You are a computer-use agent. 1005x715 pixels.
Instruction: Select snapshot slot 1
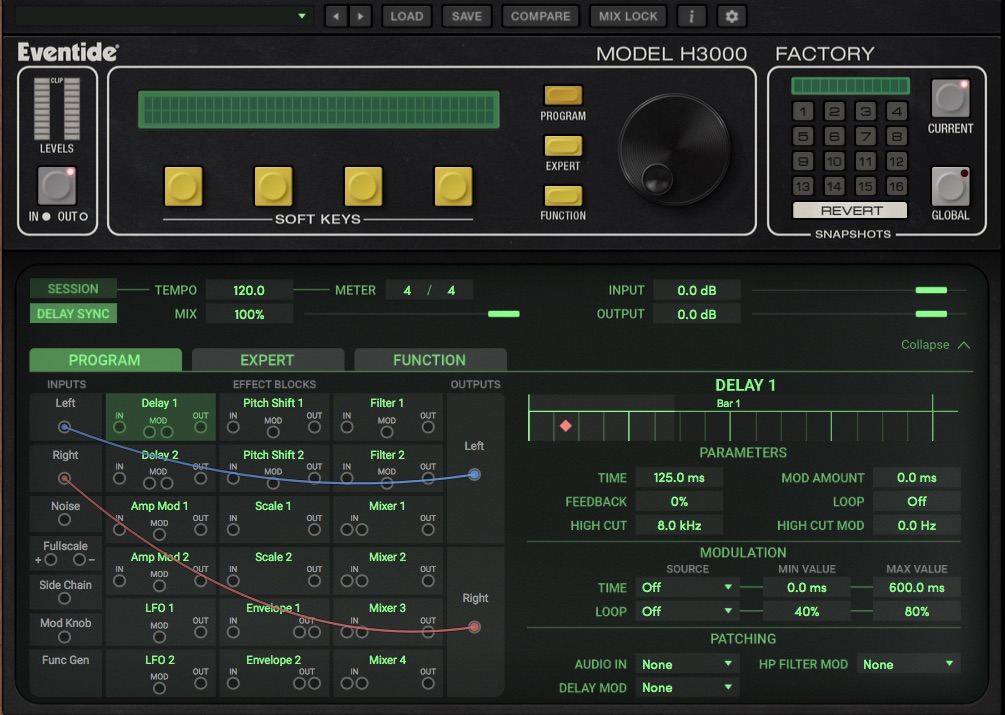point(802,111)
